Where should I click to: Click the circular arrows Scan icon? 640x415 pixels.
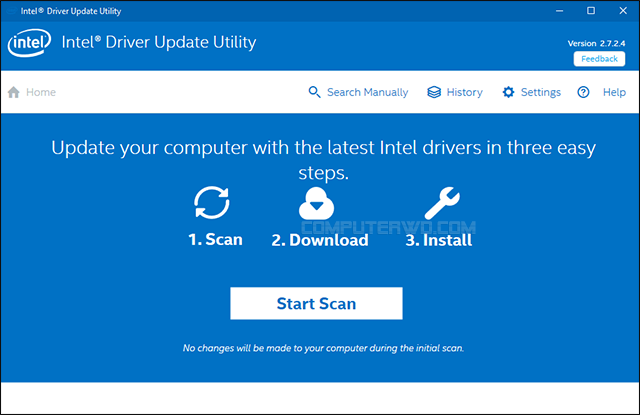pos(212,203)
